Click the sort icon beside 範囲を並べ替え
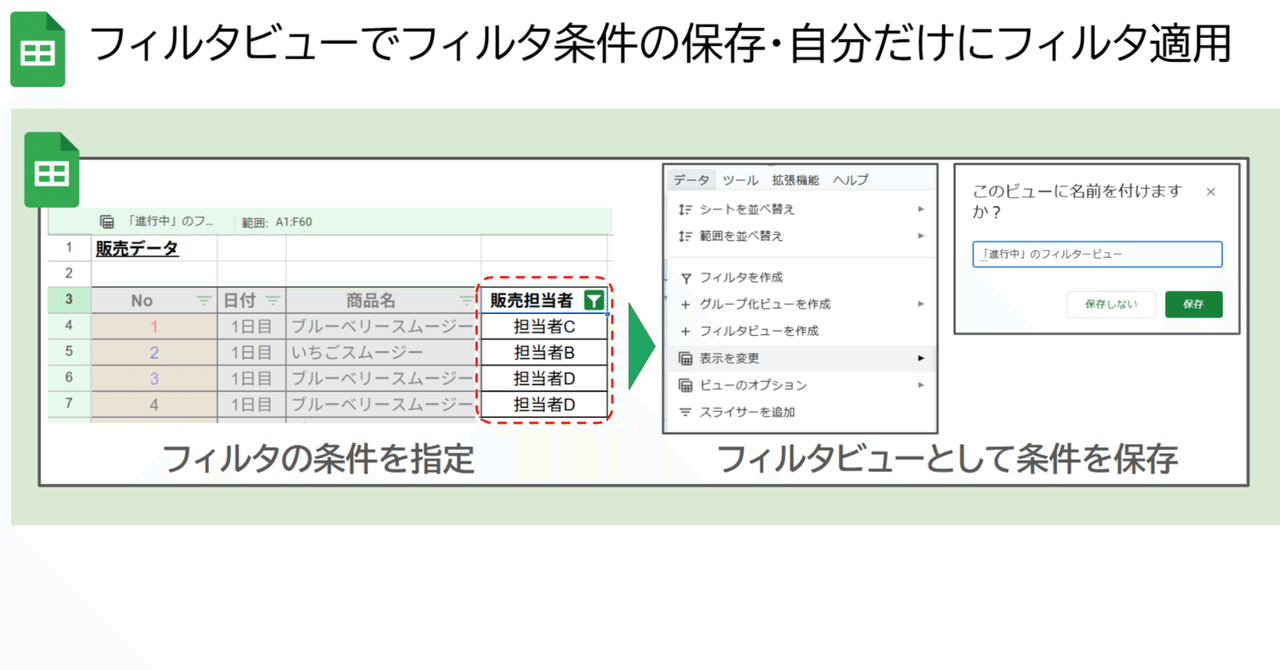 (x=685, y=234)
